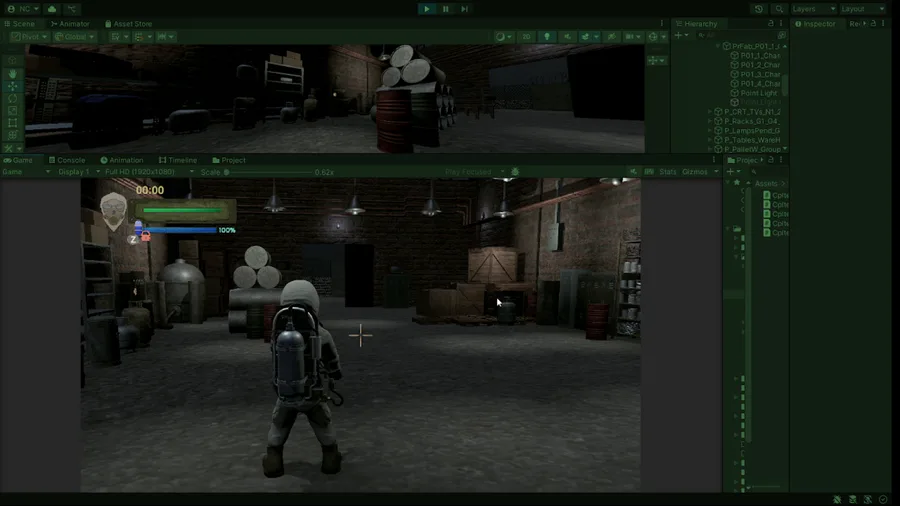Toggle hidden objects visibility in Scene
Viewport: 900px width, 506px height.
coord(612,37)
